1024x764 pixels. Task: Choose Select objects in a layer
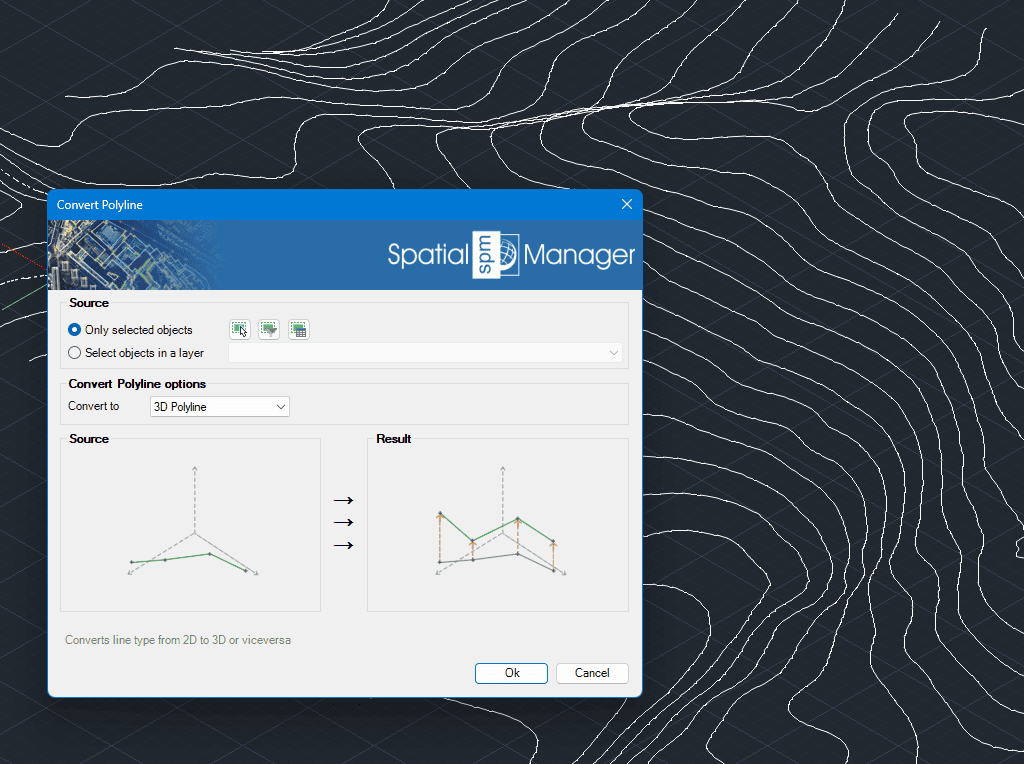[x=136, y=353]
